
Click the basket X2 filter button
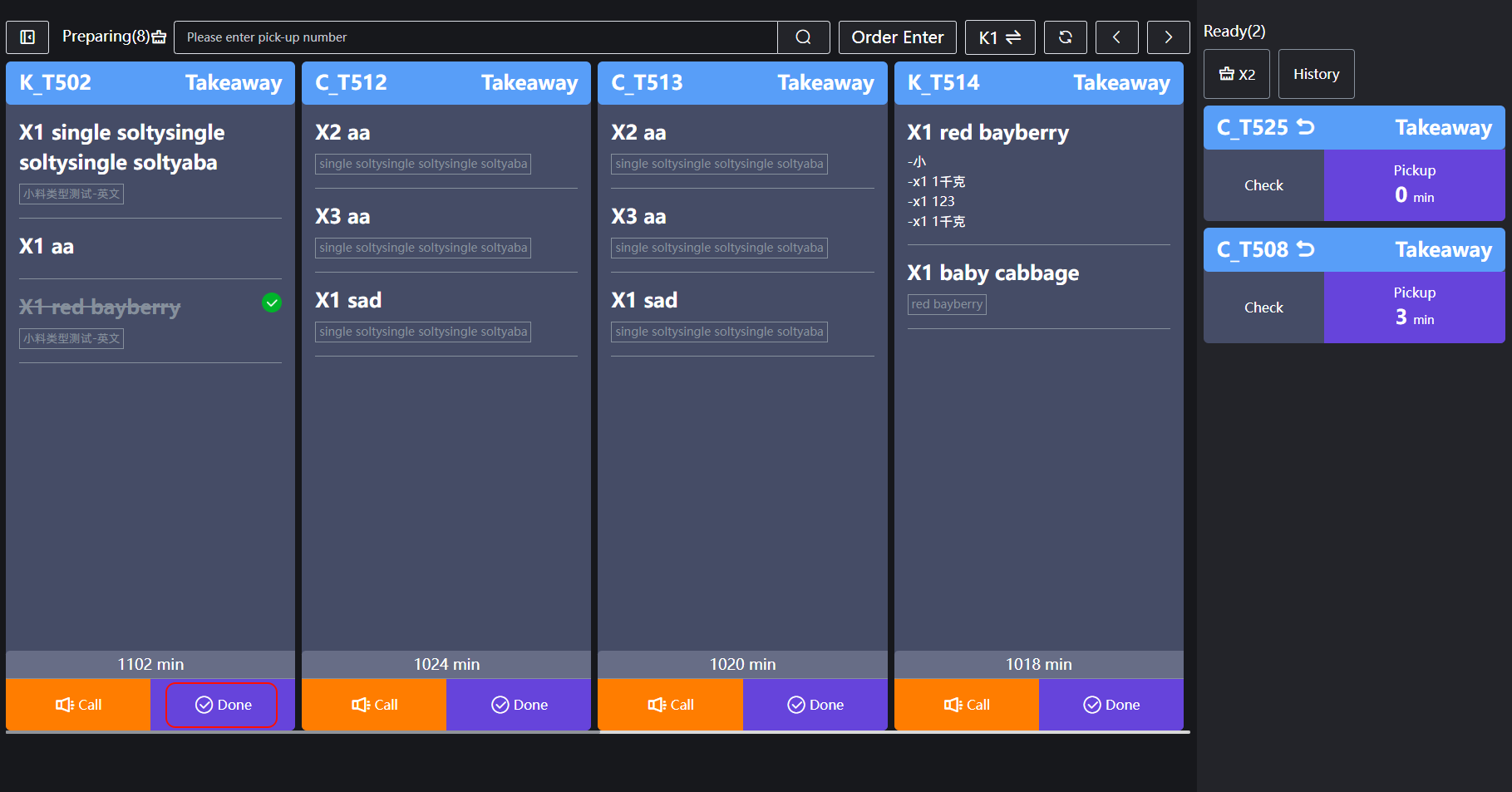(x=1236, y=74)
